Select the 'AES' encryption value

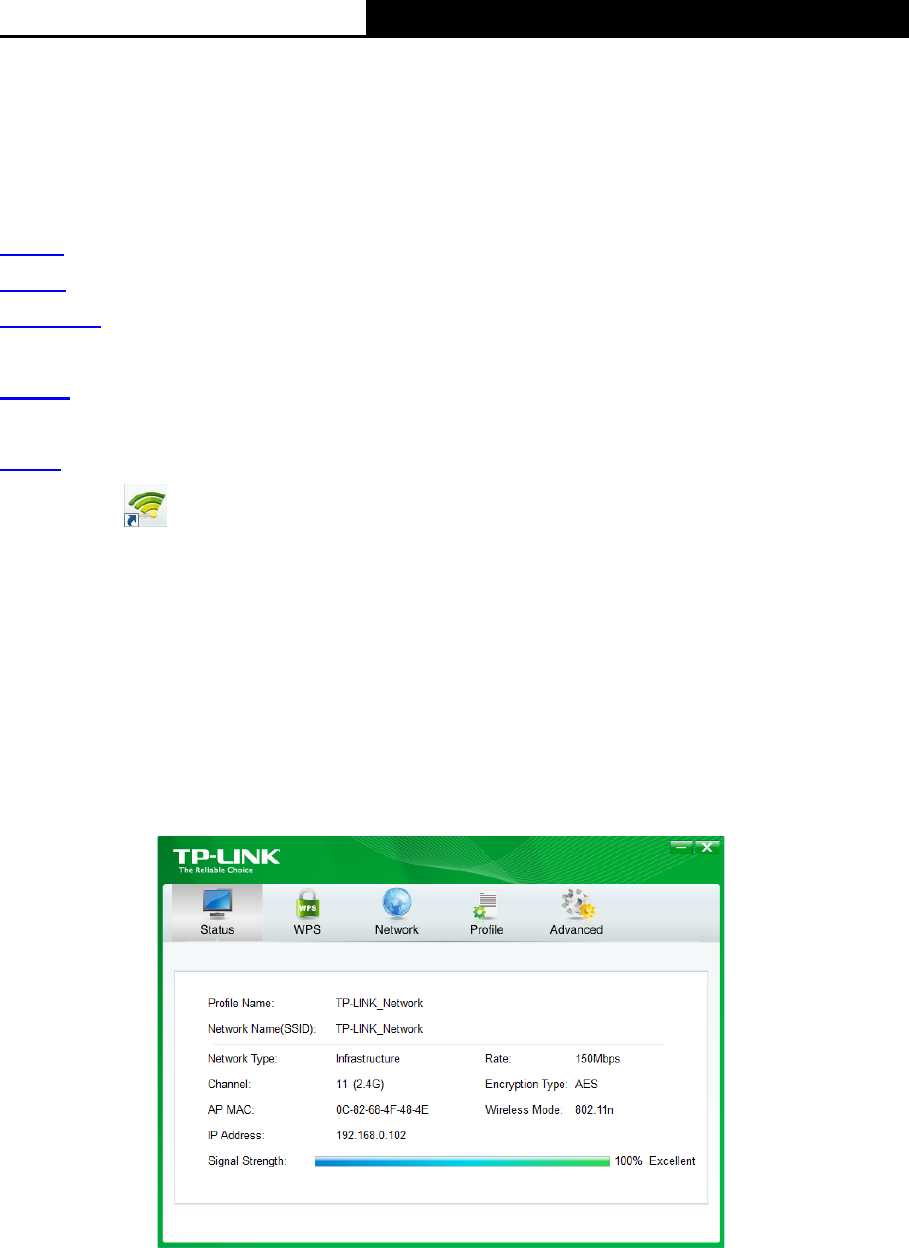pos(586,1084)
